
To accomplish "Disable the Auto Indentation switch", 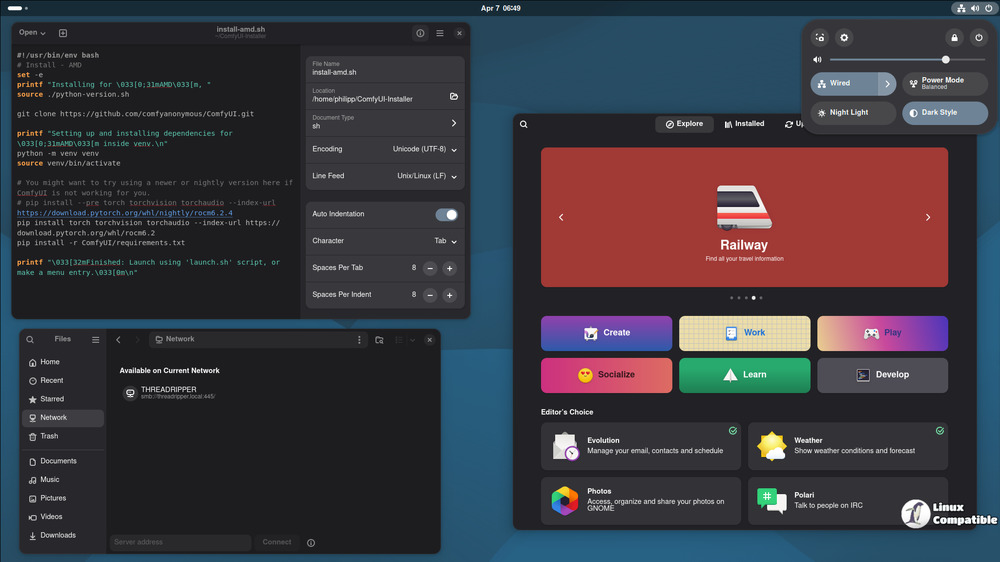I will (446, 214).
